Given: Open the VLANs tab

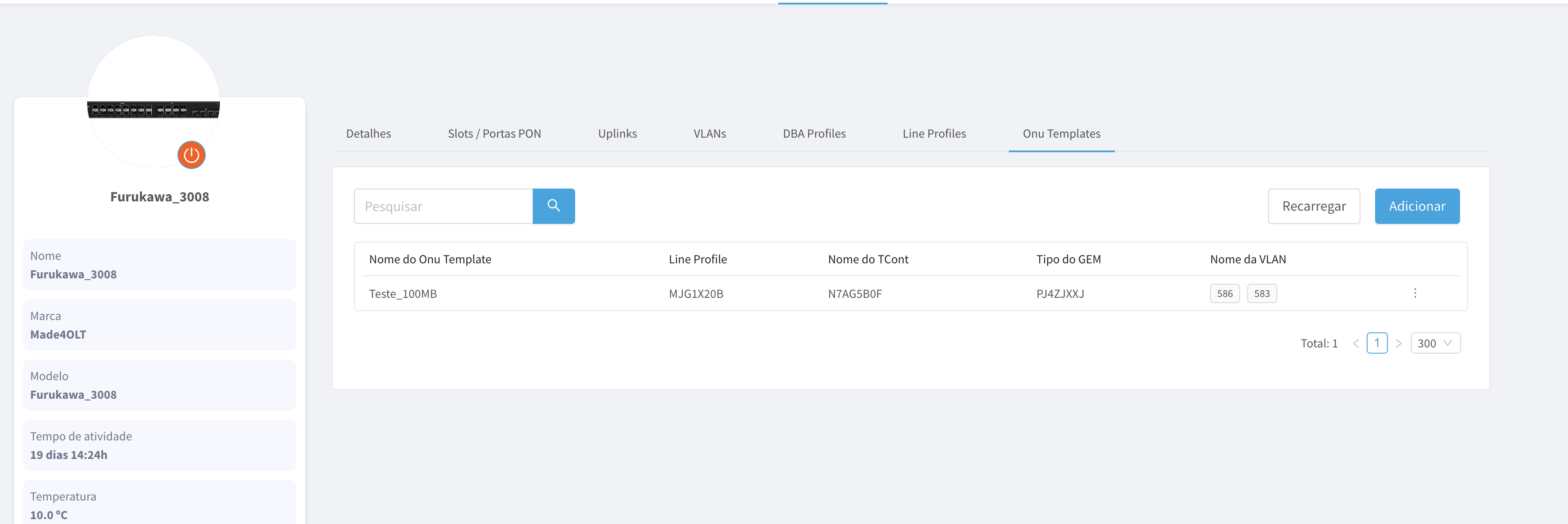Looking at the screenshot, I should point(709,133).
